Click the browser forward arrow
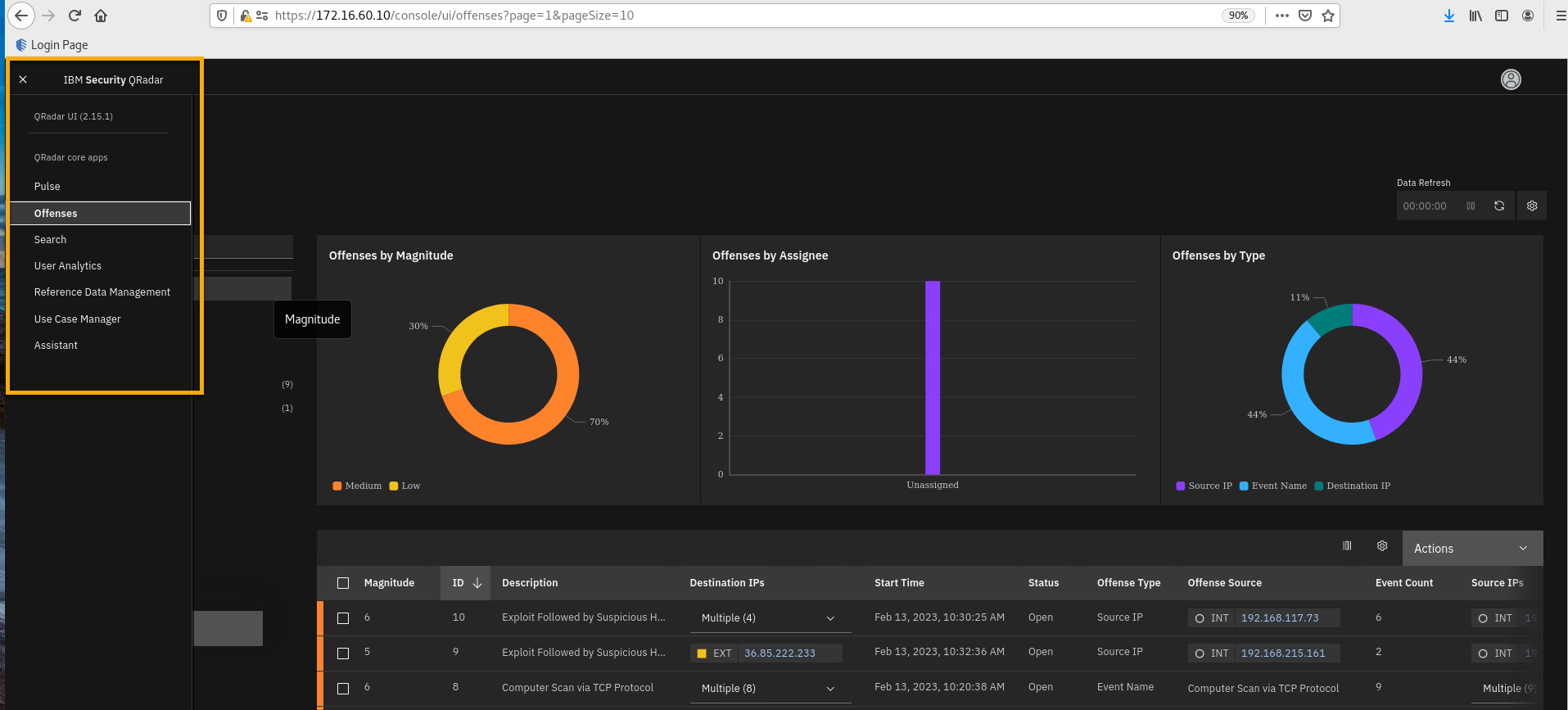The image size is (1568, 710). tap(48, 16)
